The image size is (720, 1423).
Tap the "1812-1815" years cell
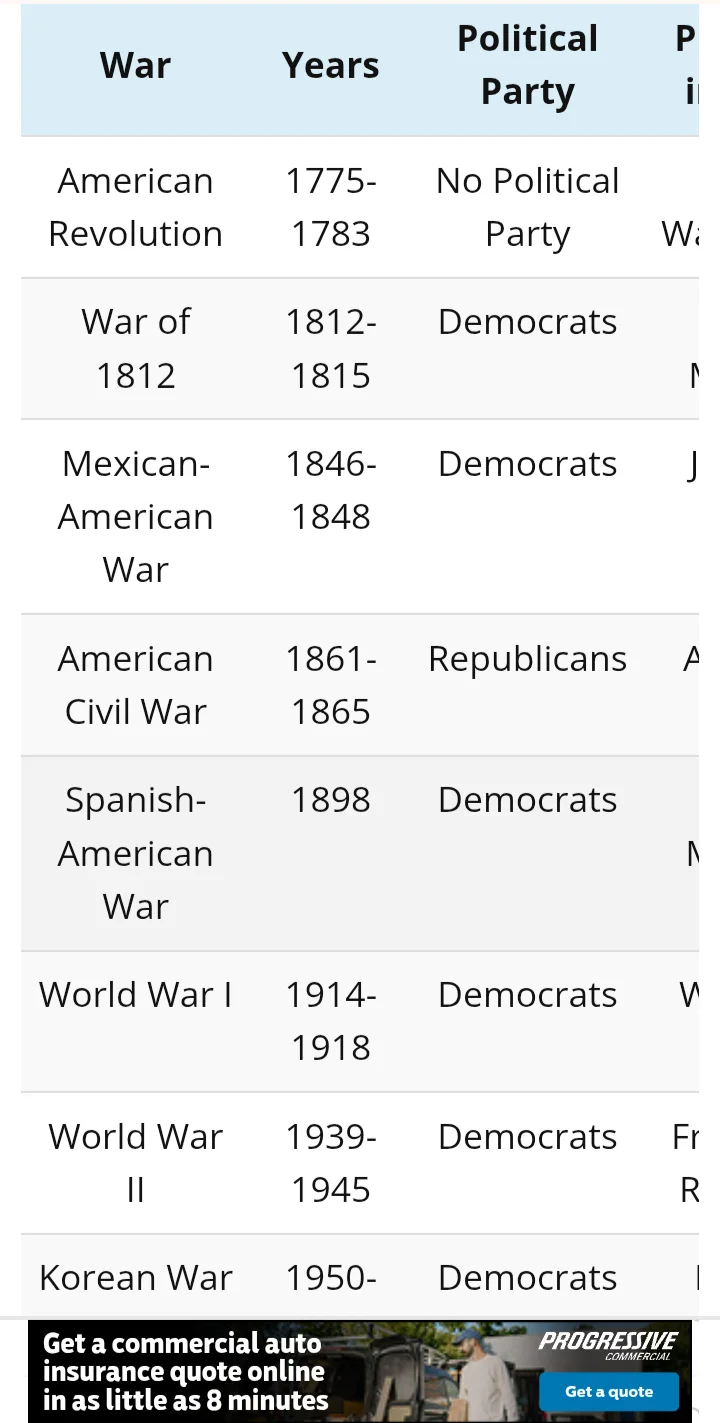(331, 348)
